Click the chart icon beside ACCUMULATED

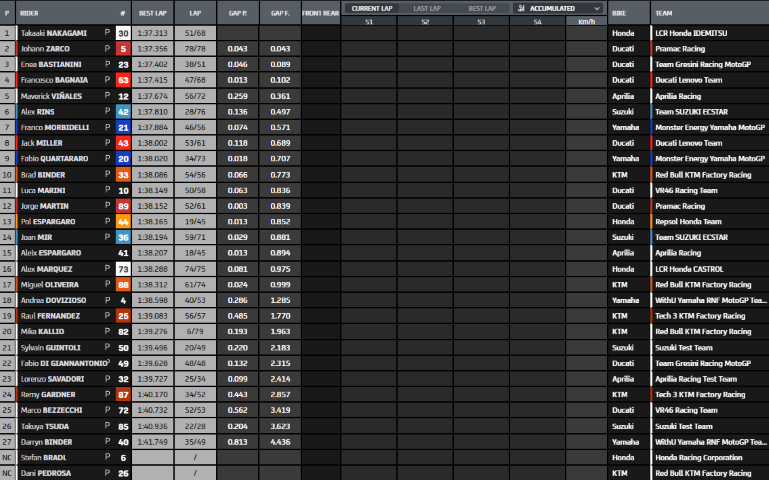point(521,8)
